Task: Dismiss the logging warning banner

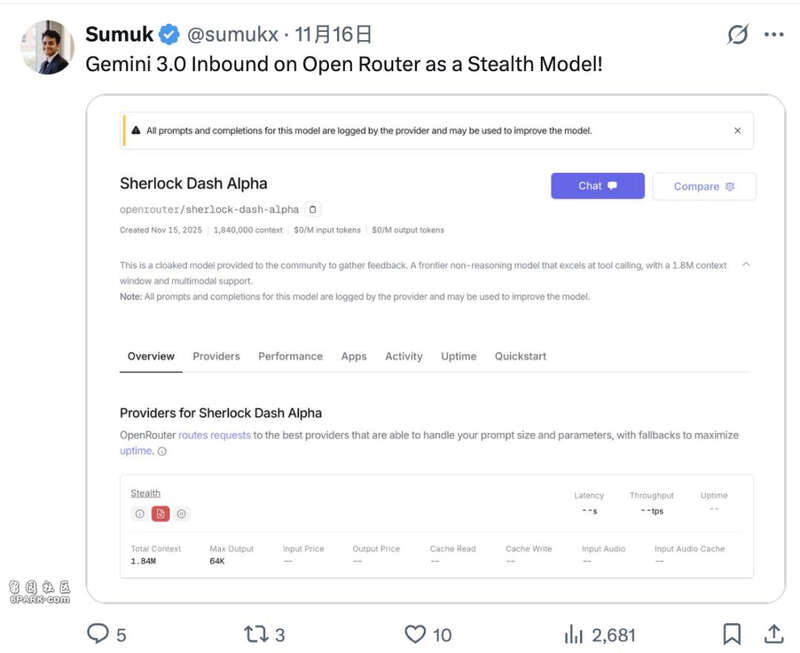Action: 738,131
